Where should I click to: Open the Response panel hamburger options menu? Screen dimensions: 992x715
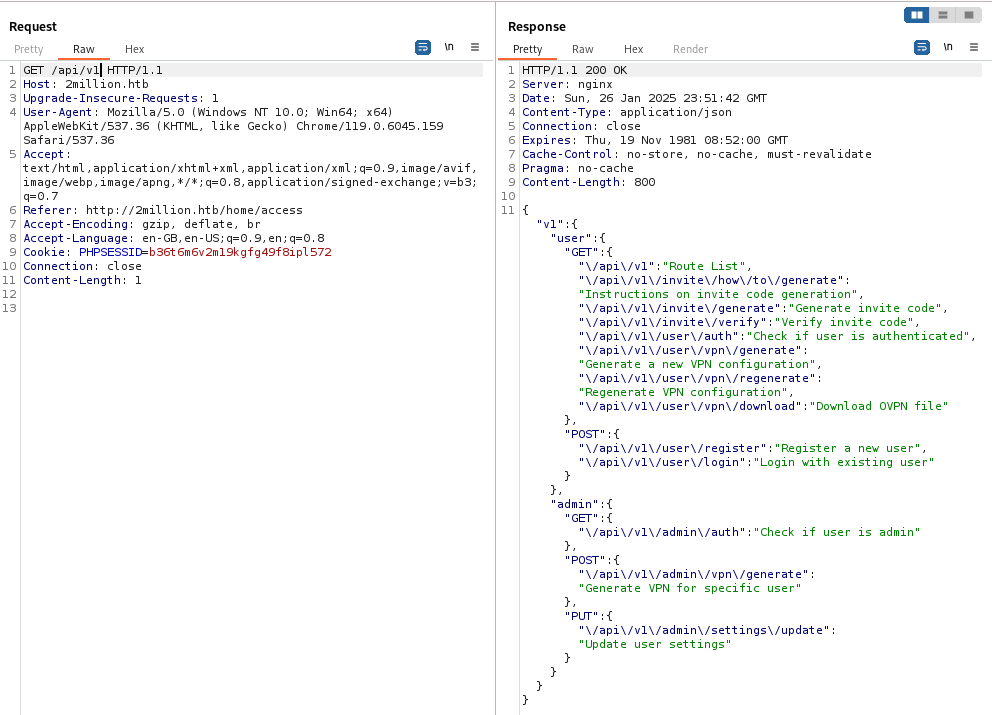tap(974, 47)
